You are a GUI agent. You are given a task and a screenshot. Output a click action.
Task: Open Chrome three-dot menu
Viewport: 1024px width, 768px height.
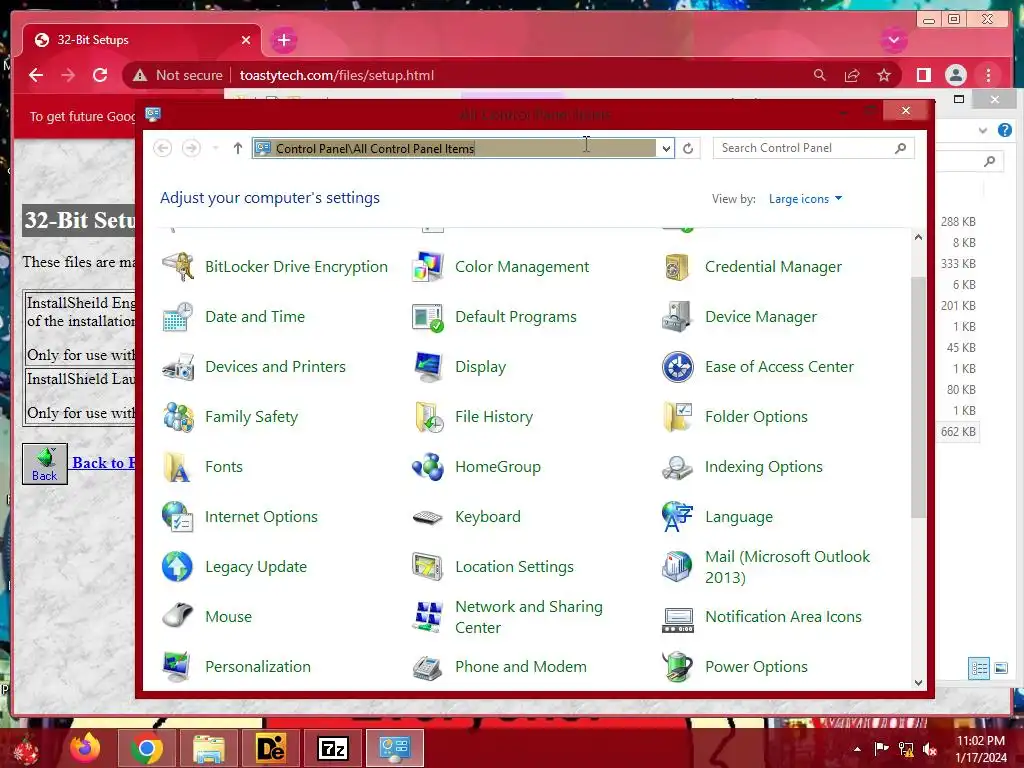(x=988, y=75)
